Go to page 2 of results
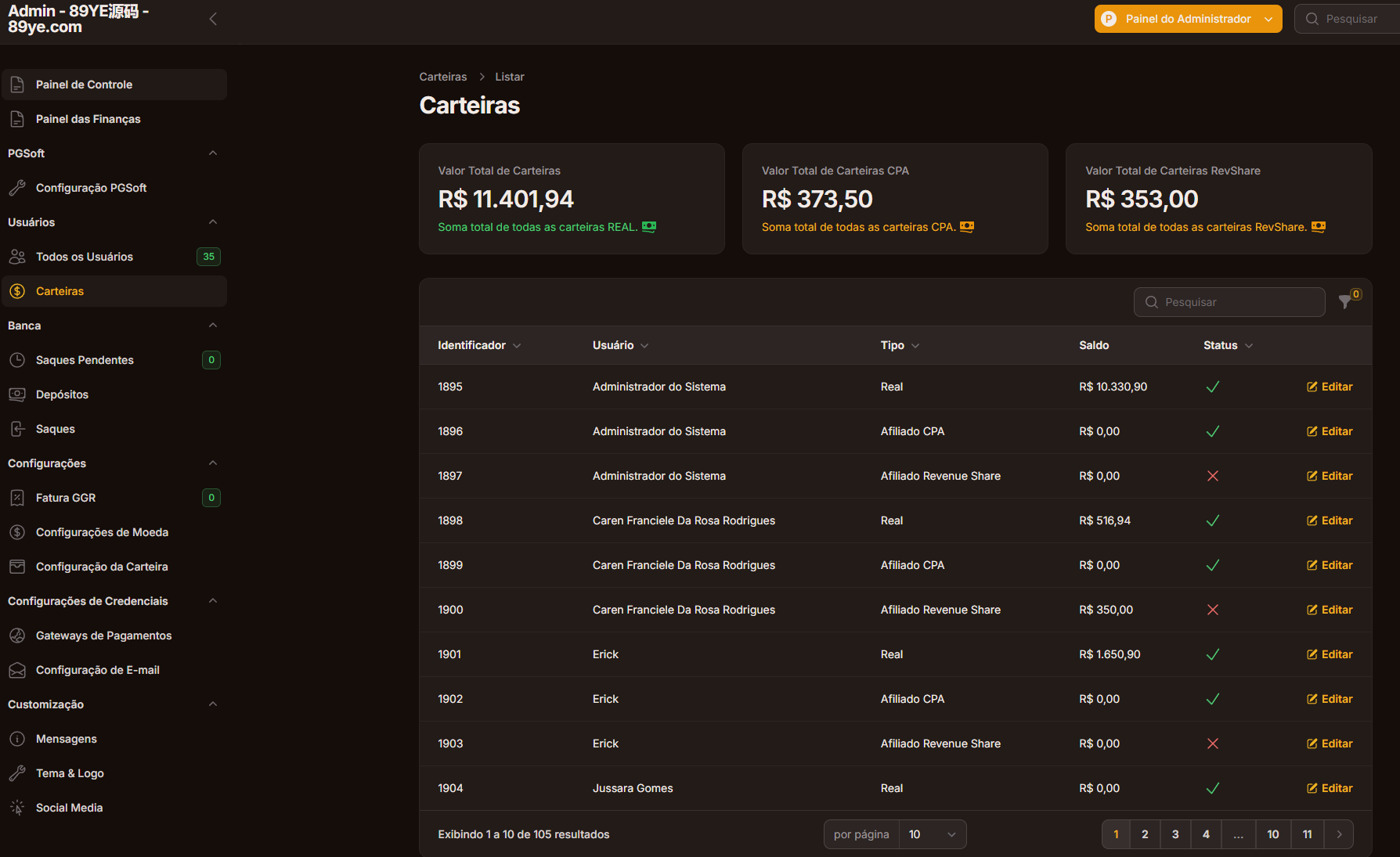 point(1145,834)
